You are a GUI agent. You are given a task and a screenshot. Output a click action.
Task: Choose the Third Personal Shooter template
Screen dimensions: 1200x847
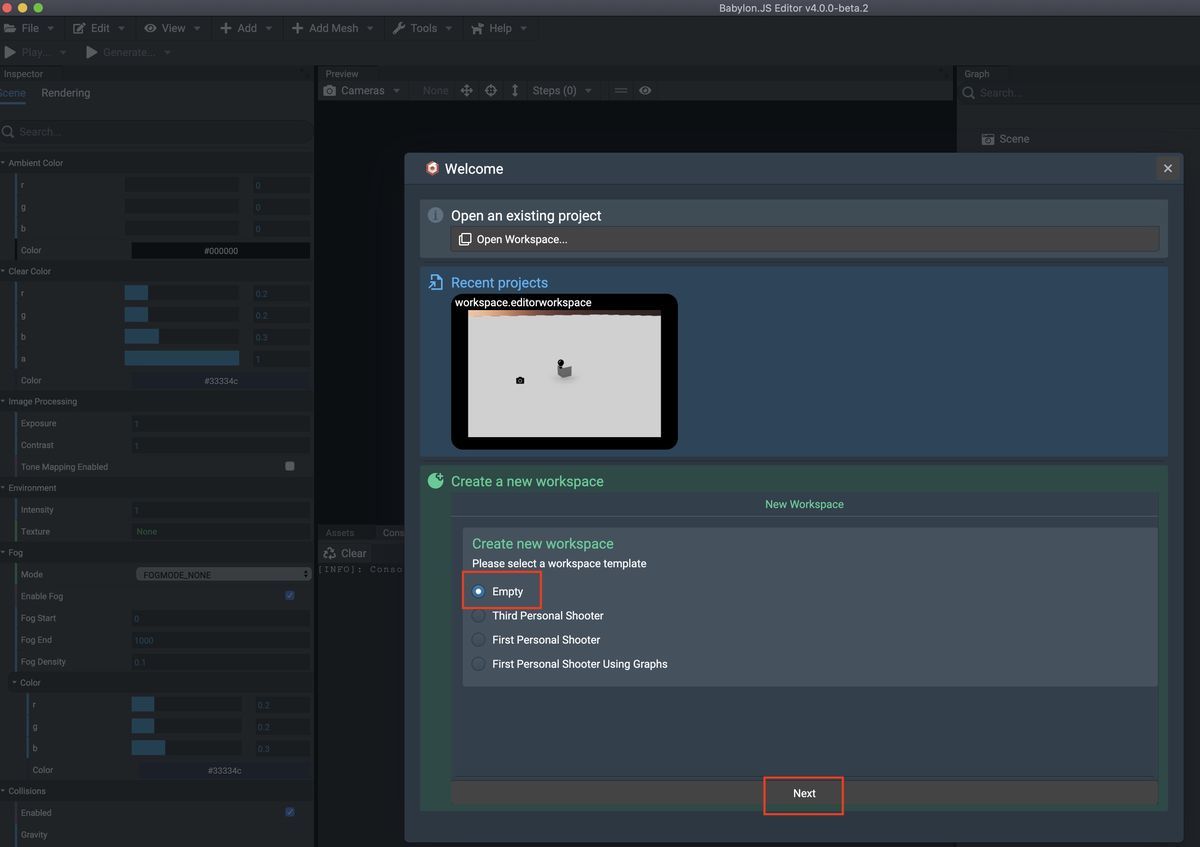coord(478,615)
